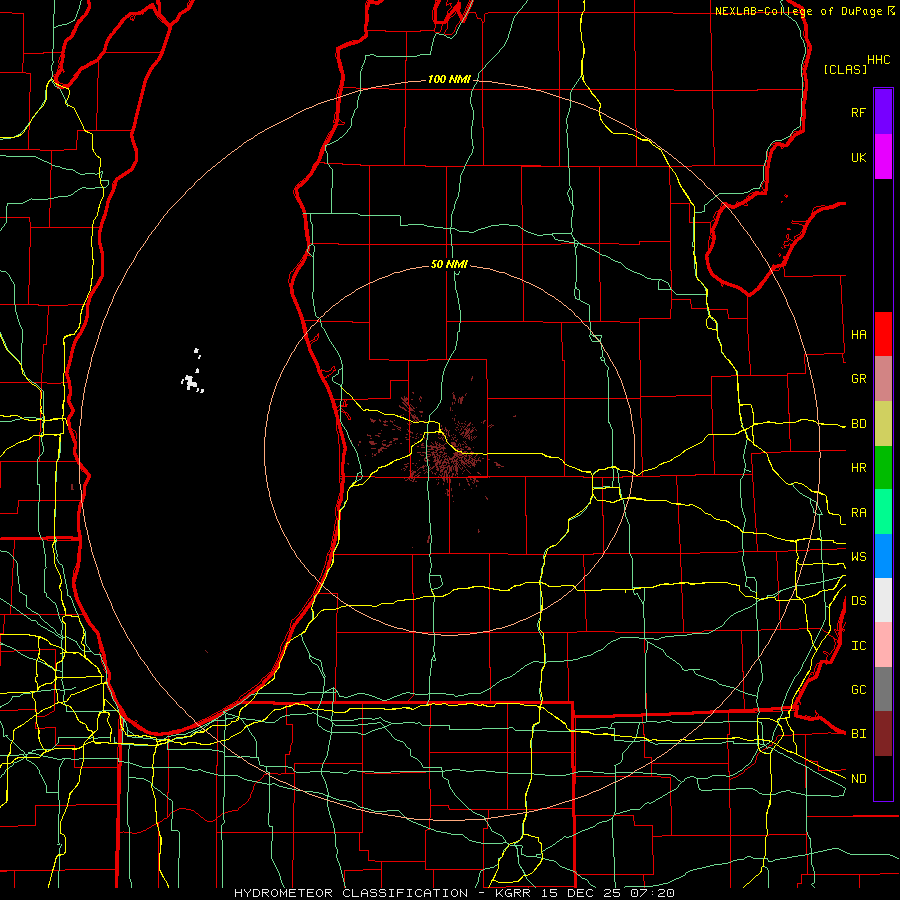Image resolution: width=900 pixels, height=900 pixels.
Task: Click the UK magenta legend swatch
Action: coord(883,157)
